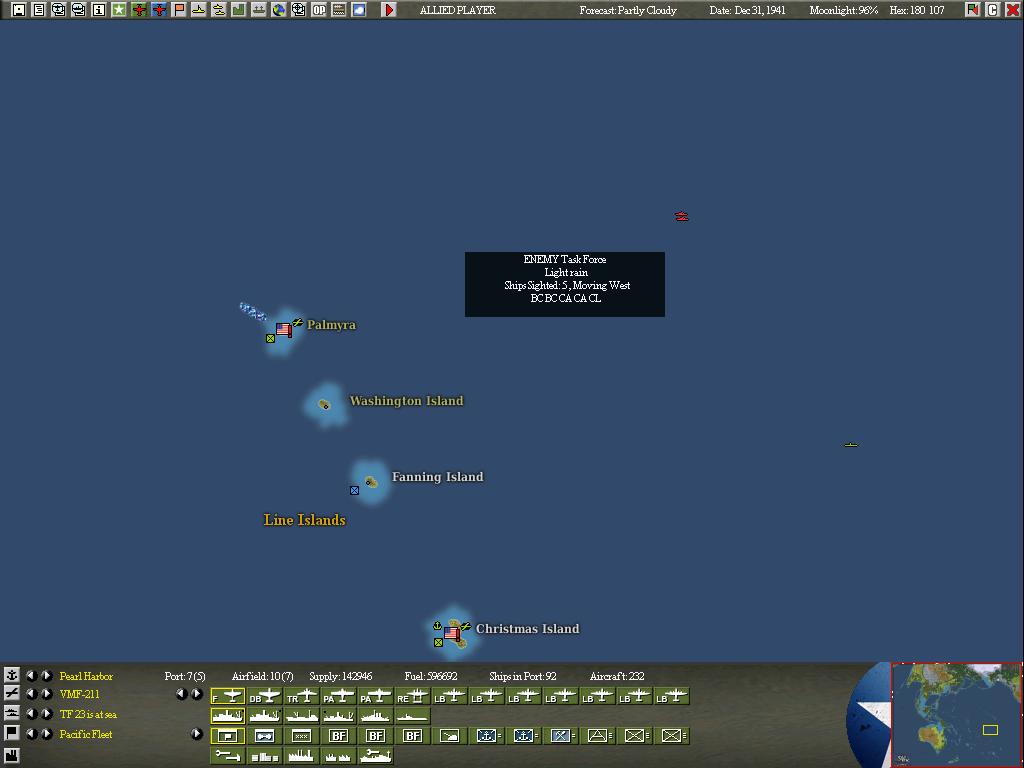Screen dimensions: 1024x768
Task: Select the 'RE' recon squadron icon
Action: [413, 696]
